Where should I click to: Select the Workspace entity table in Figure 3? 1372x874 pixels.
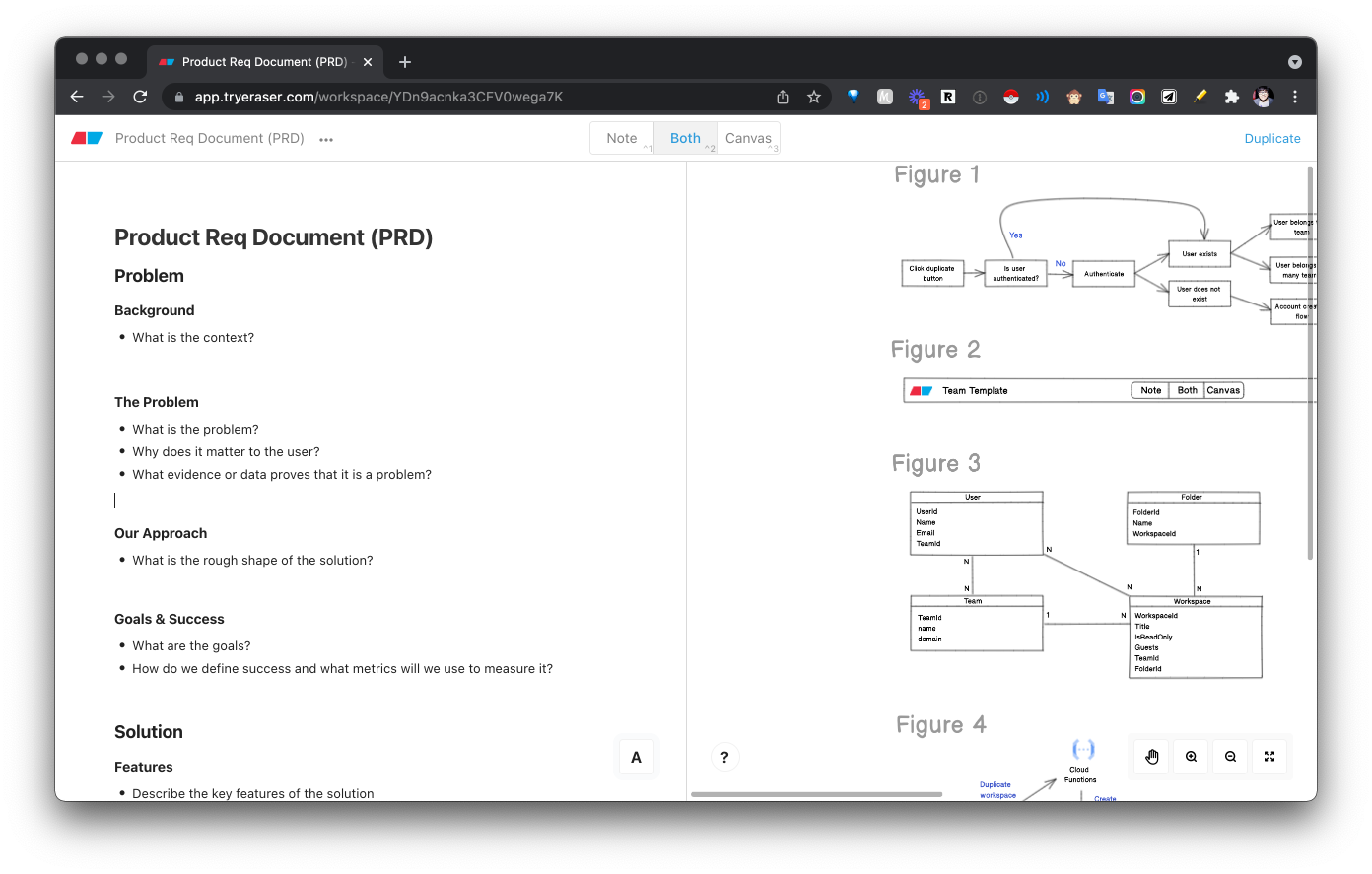click(x=1196, y=637)
